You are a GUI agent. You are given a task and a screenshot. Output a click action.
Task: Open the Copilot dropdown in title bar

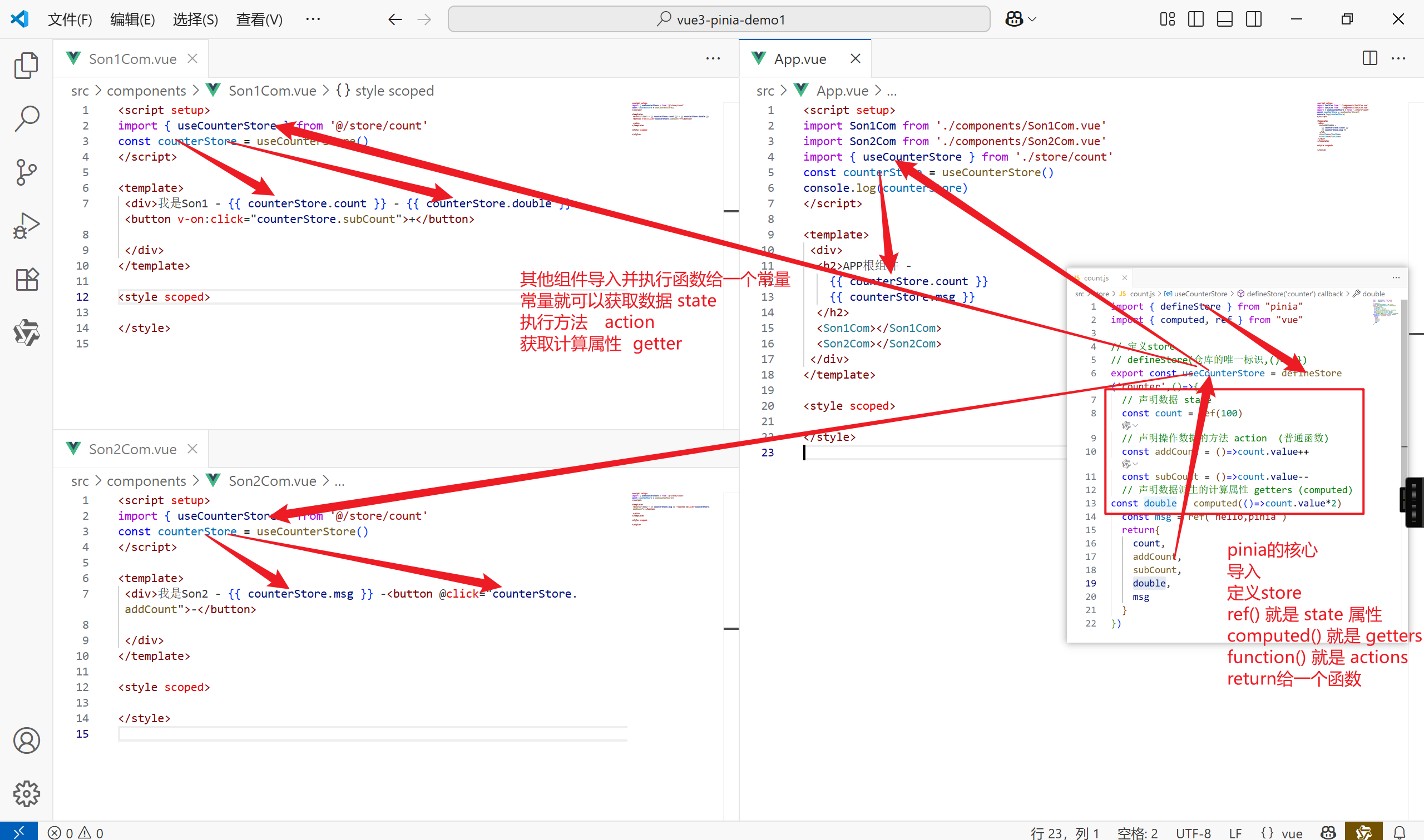(x=1032, y=19)
